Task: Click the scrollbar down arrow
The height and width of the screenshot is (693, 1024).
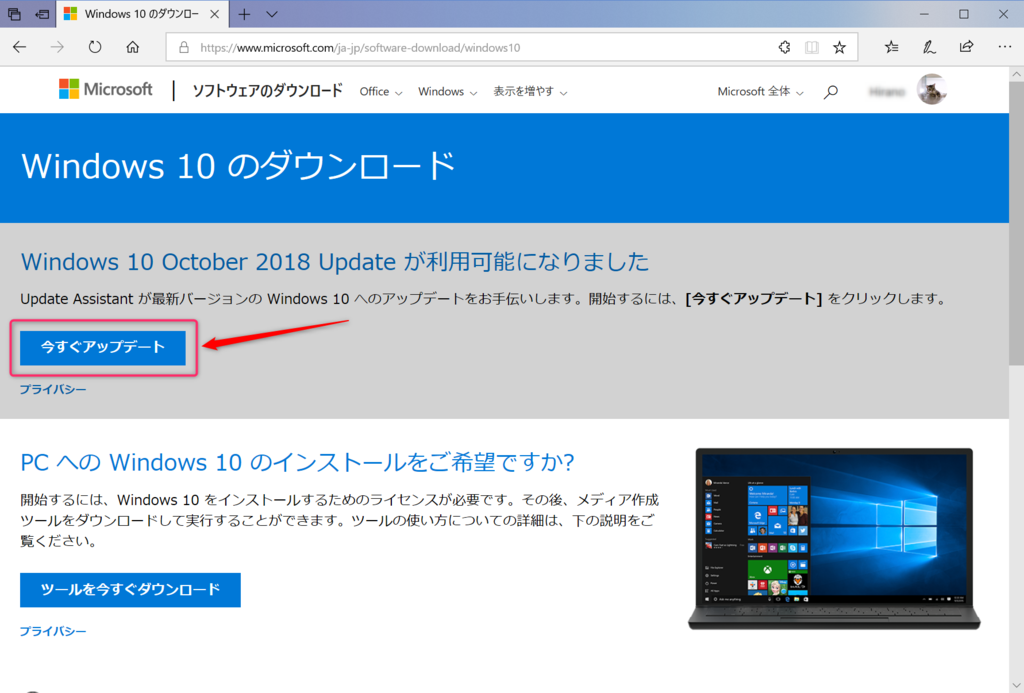Action: (1016, 685)
